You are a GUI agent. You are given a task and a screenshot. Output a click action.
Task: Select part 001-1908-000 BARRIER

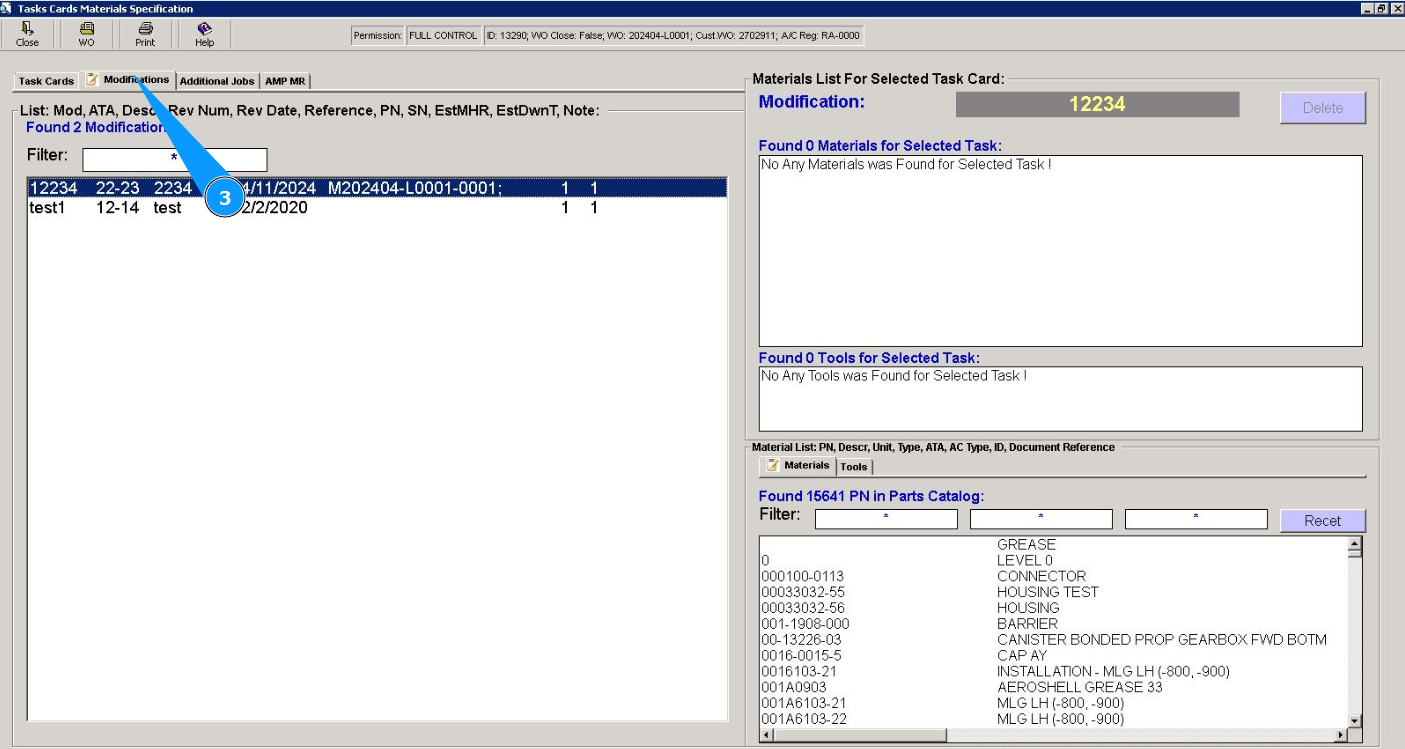[1053, 624]
